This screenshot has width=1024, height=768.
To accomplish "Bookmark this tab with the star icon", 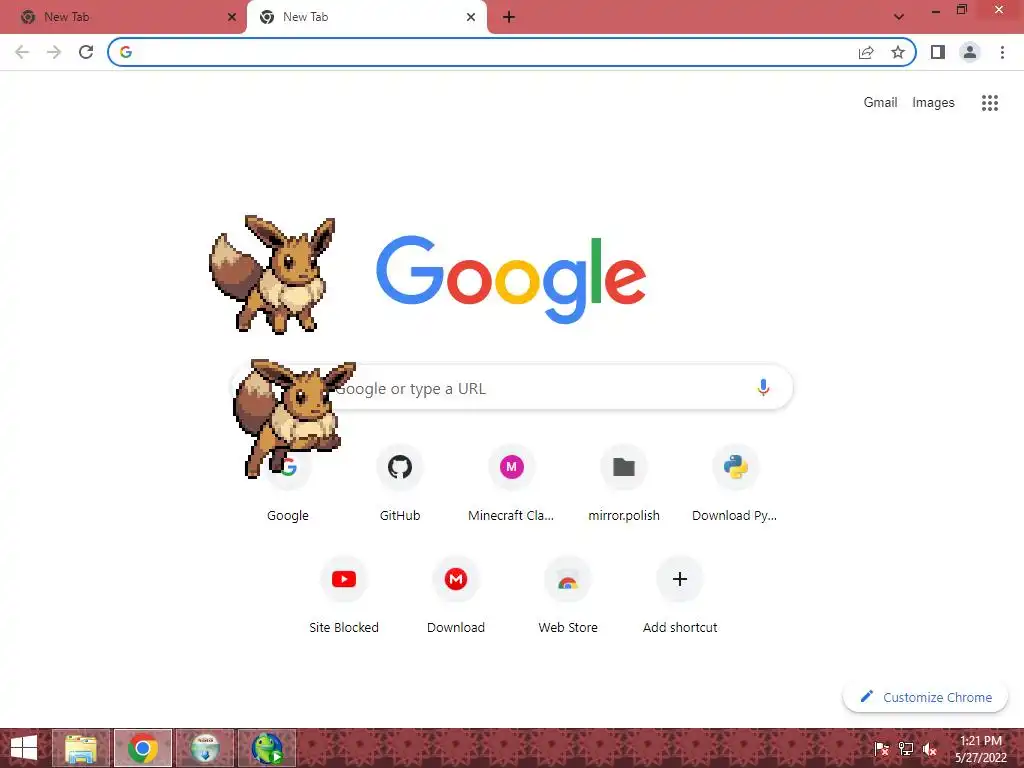I will tap(898, 52).
